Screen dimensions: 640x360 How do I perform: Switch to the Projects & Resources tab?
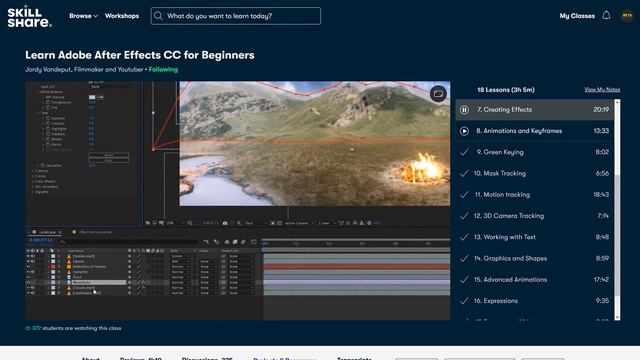(x=284, y=358)
